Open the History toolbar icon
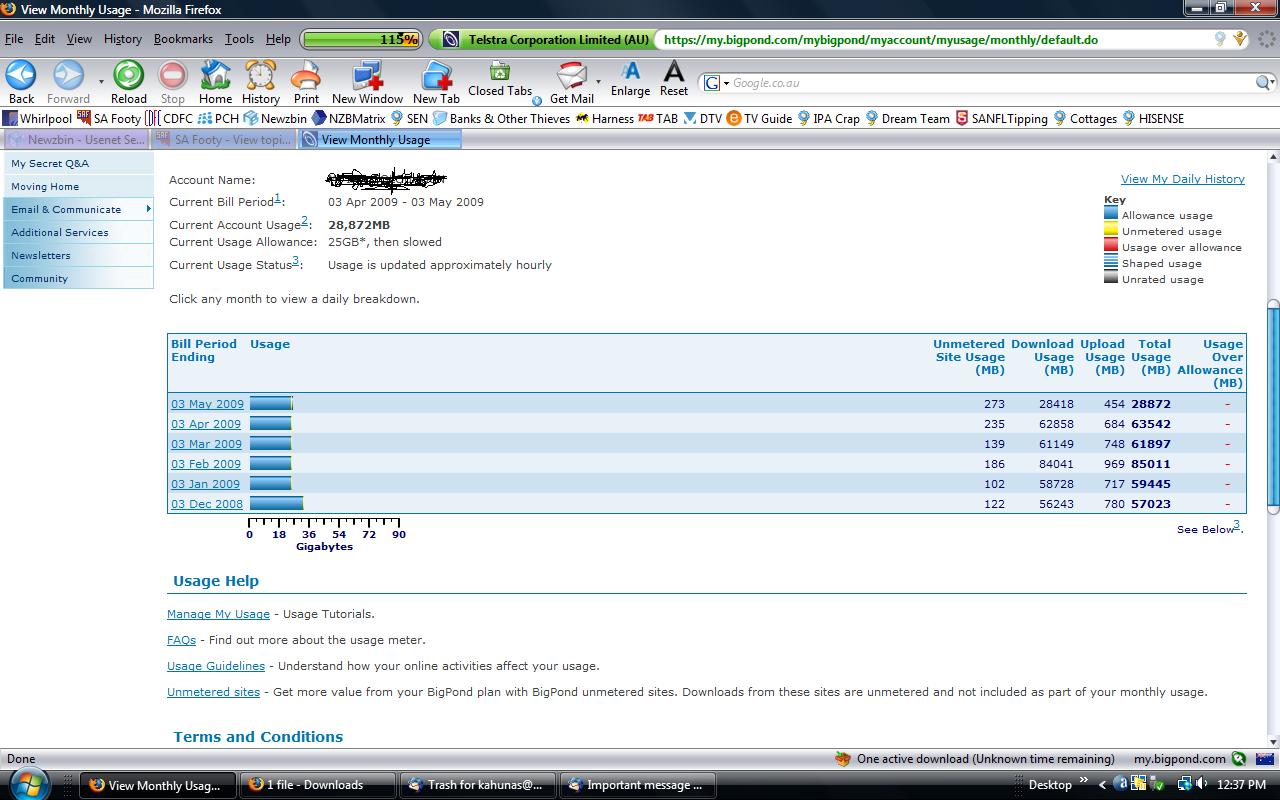 pos(261,76)
